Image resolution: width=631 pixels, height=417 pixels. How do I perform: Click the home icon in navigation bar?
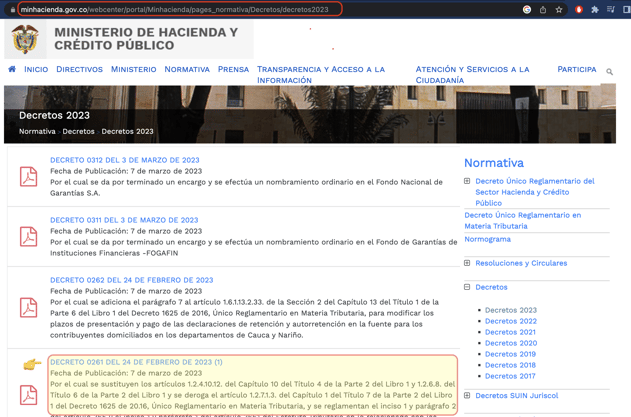click(x=12, y=69)
